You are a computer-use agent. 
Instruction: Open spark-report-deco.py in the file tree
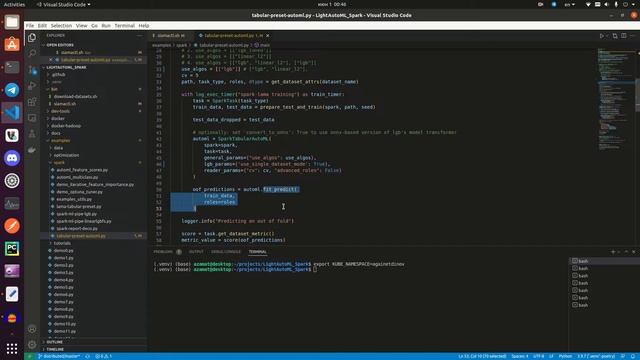(77, 229)
